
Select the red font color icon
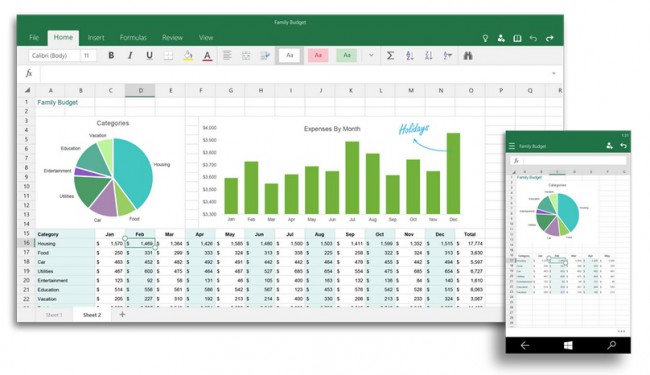tap(207, 56)
